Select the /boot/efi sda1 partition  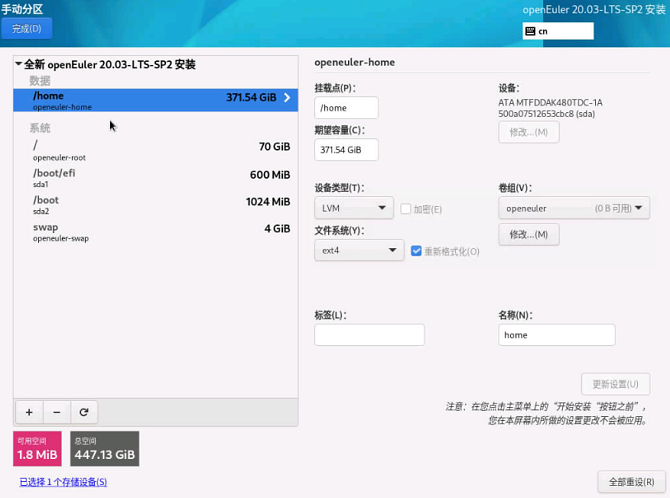[x=155, y=177]
